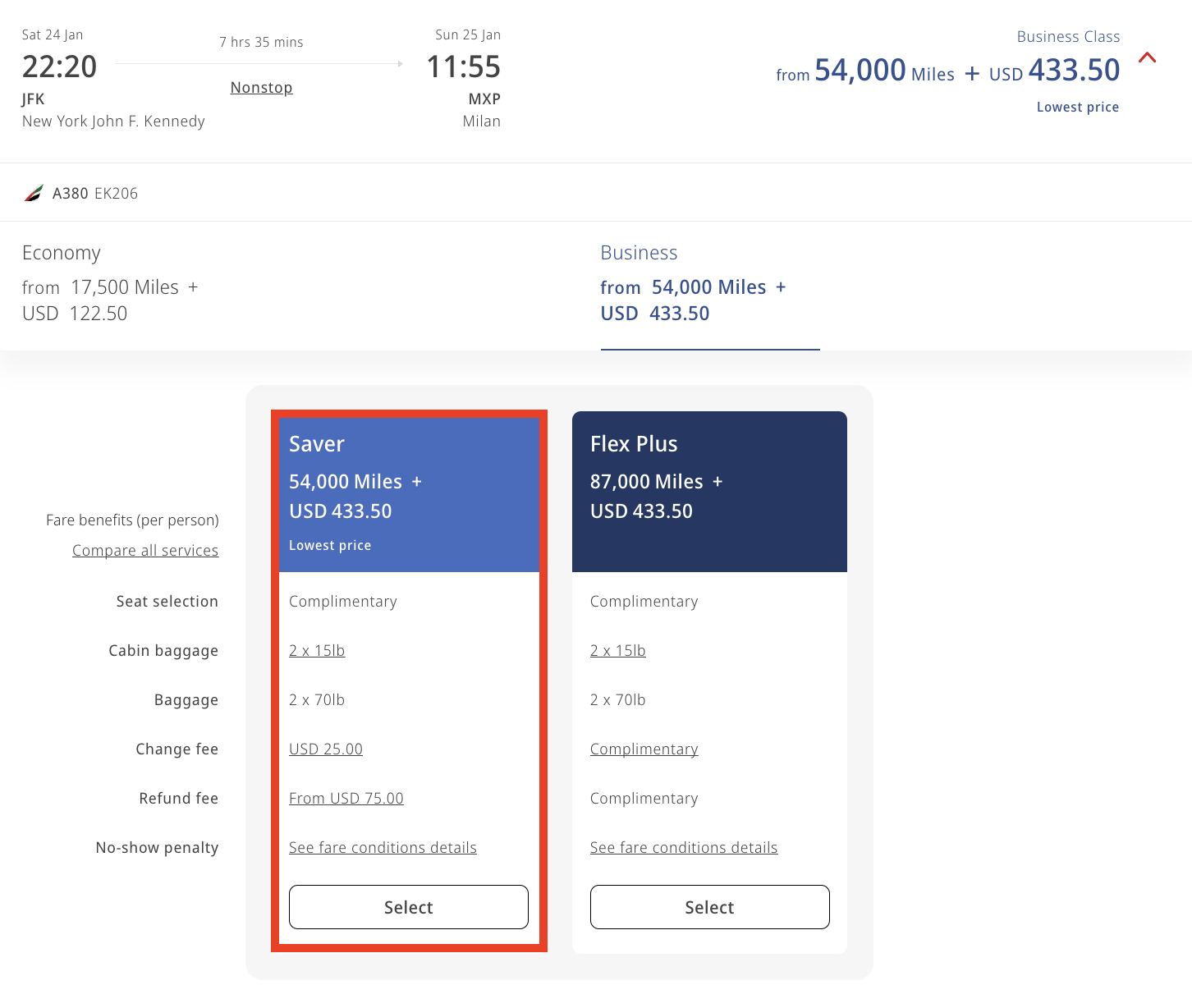Open the Compare all services link
This screenshot has width=1192, height=1008.
(145, 551)
